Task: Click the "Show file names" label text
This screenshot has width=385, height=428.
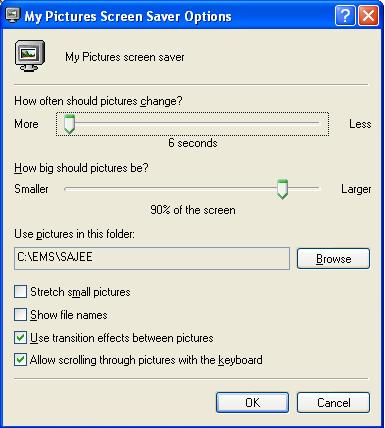Action: [69, 315]
